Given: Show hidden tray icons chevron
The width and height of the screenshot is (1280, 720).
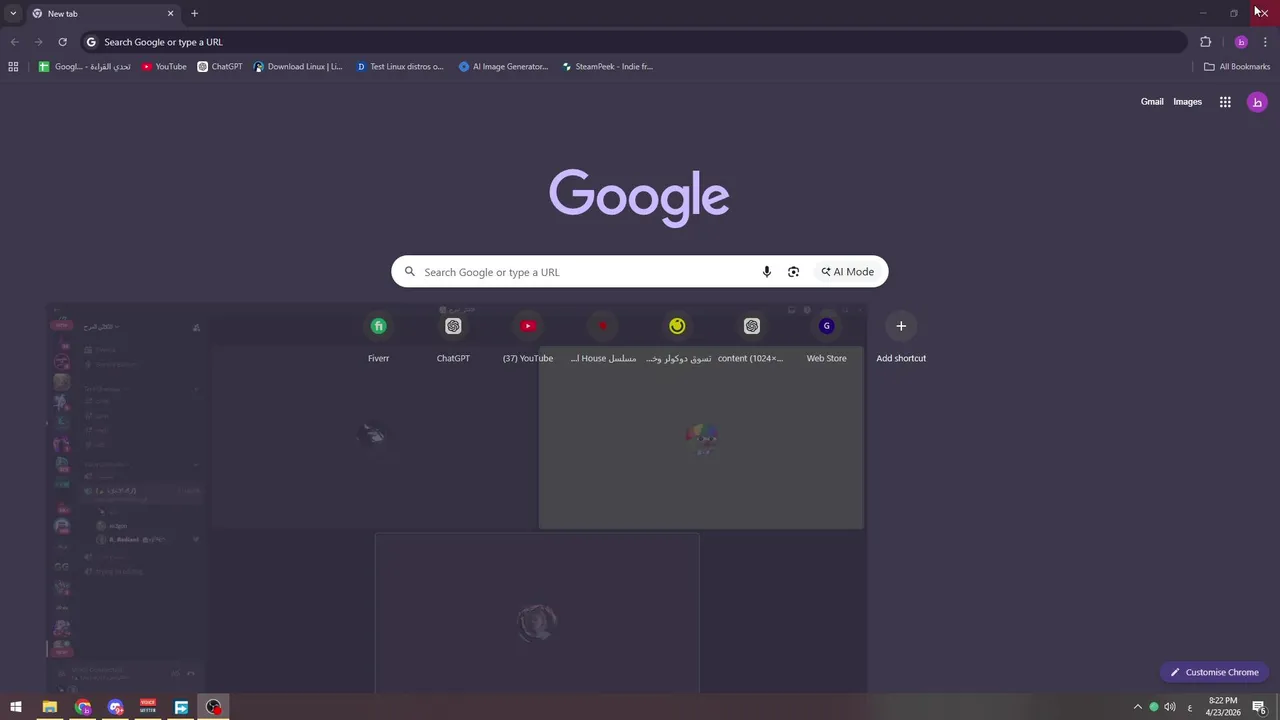Looking at the screenshot, I should click(1137, 707).
